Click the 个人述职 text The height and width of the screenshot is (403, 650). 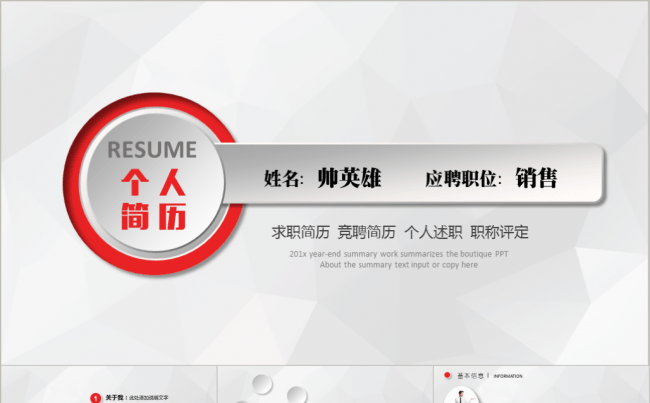(433, 232)
